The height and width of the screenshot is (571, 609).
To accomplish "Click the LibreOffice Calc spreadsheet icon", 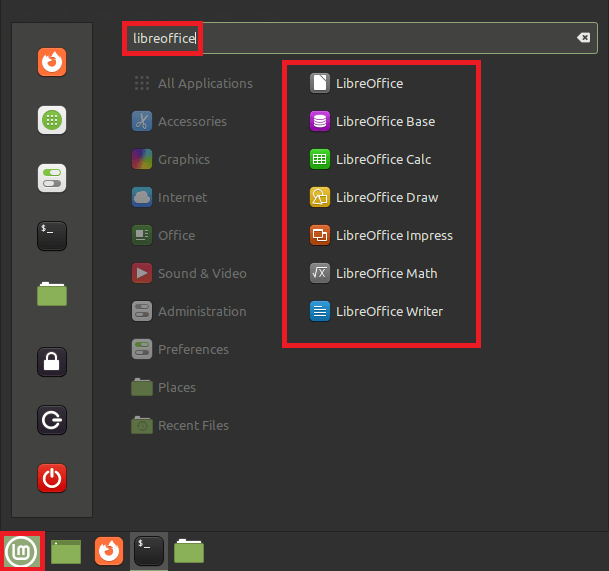I will 320,159.
